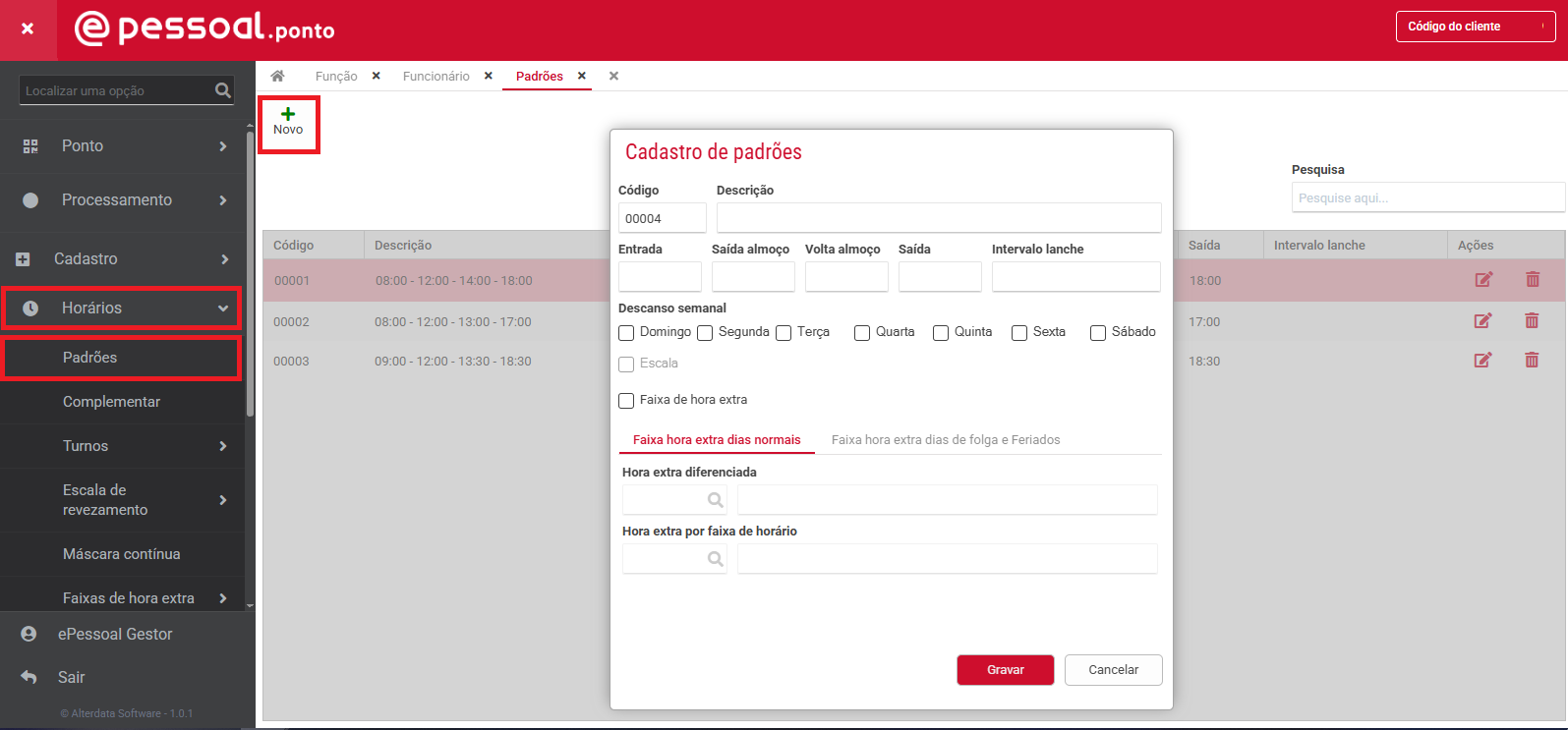This screenshot has width=1568, height=730.
Task: Expand the Processamento menu chevron
Action: 223,200
